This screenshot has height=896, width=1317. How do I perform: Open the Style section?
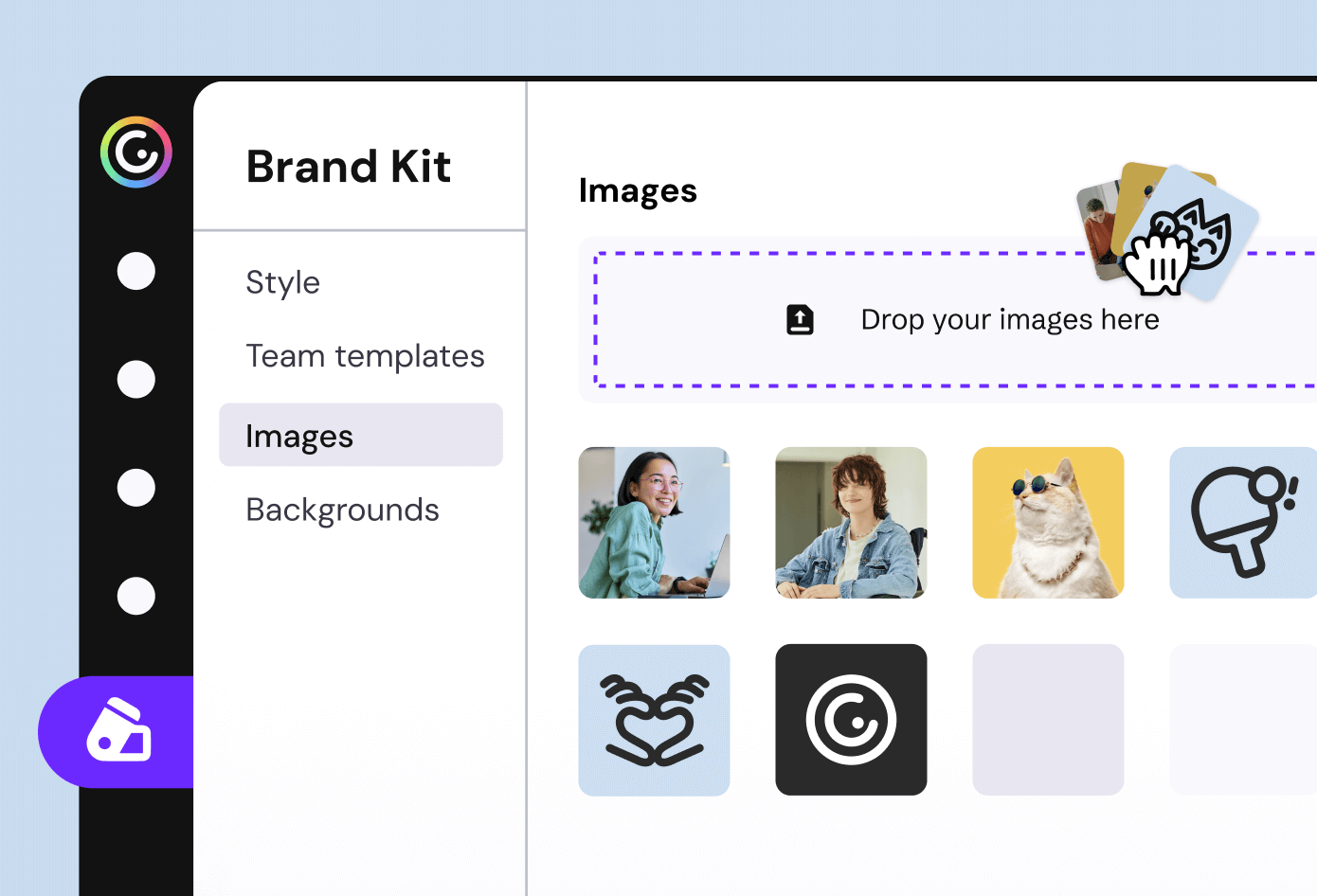tap(282, 281)
